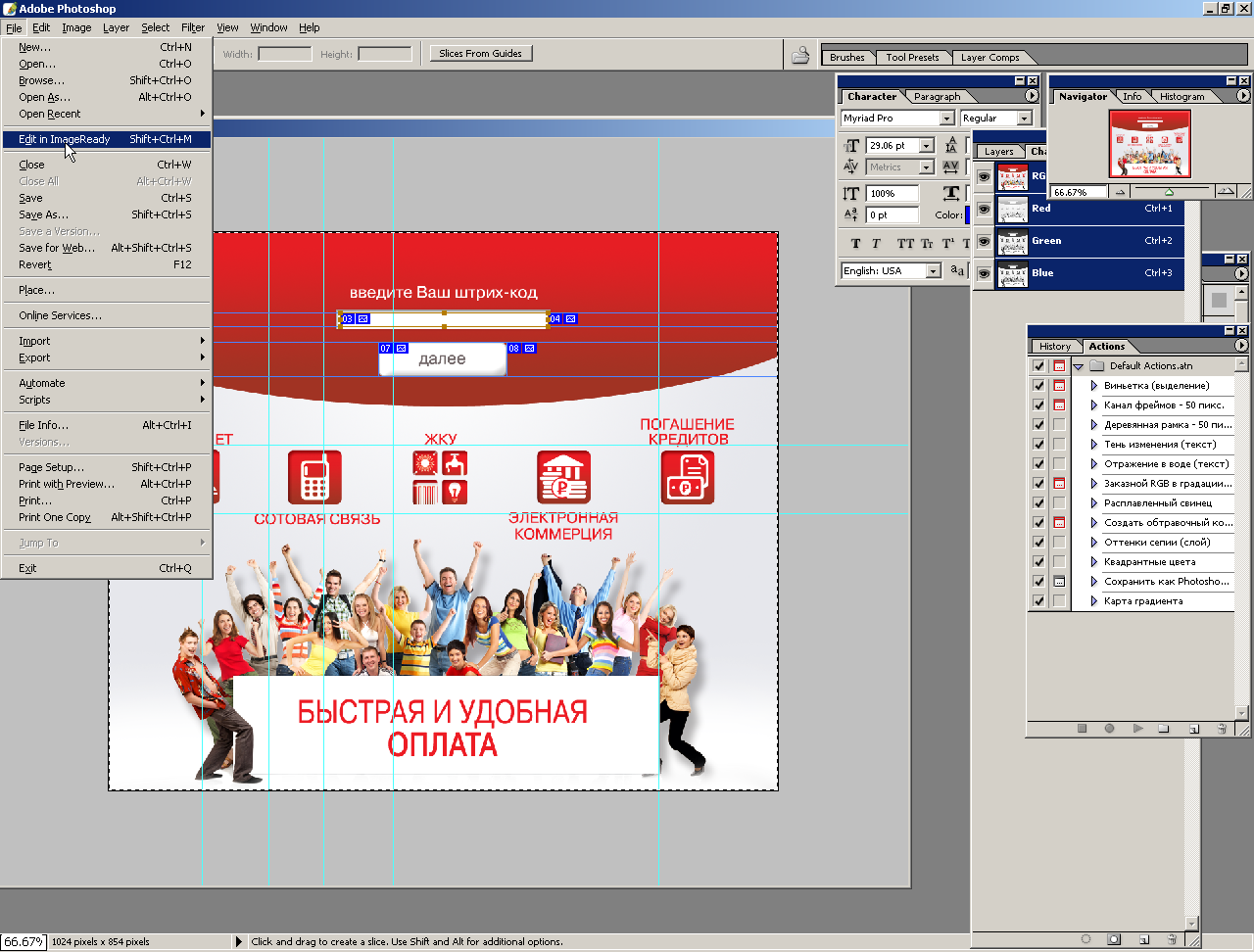Open the Filter menu in menu bar
Screen dimensions: 1254x952
click(193, 27)
